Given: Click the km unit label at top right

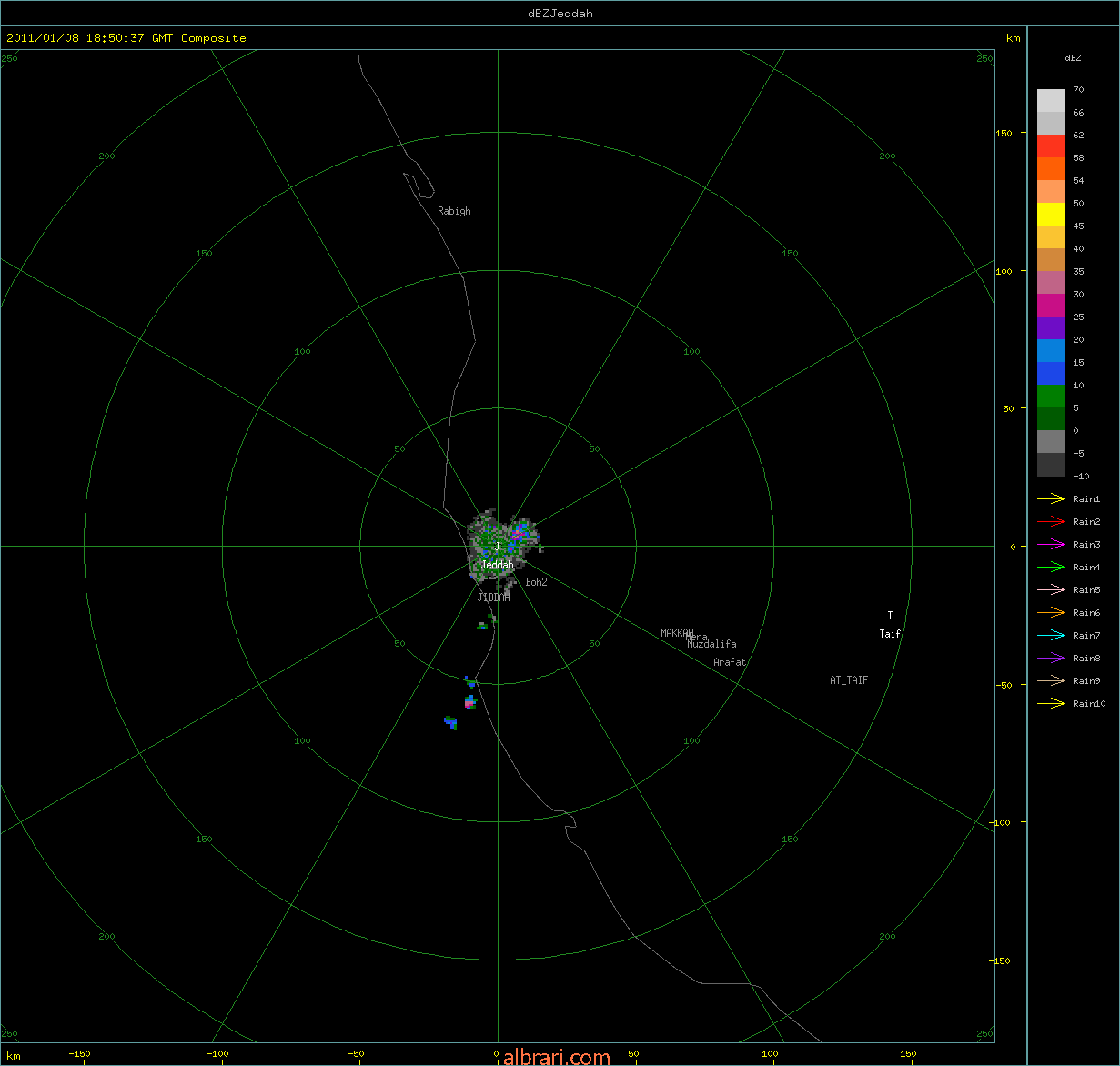Looking at the screenshot, I should point(1013,38).
